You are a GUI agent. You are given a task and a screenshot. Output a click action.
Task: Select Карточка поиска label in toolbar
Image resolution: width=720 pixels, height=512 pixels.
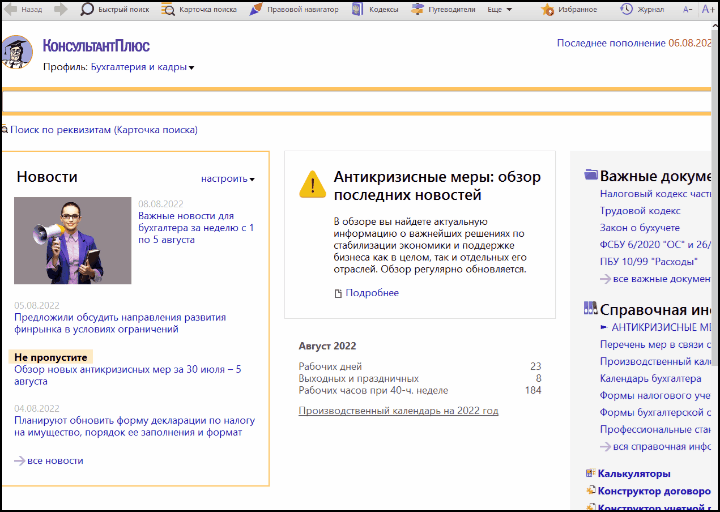pos(208,9)
